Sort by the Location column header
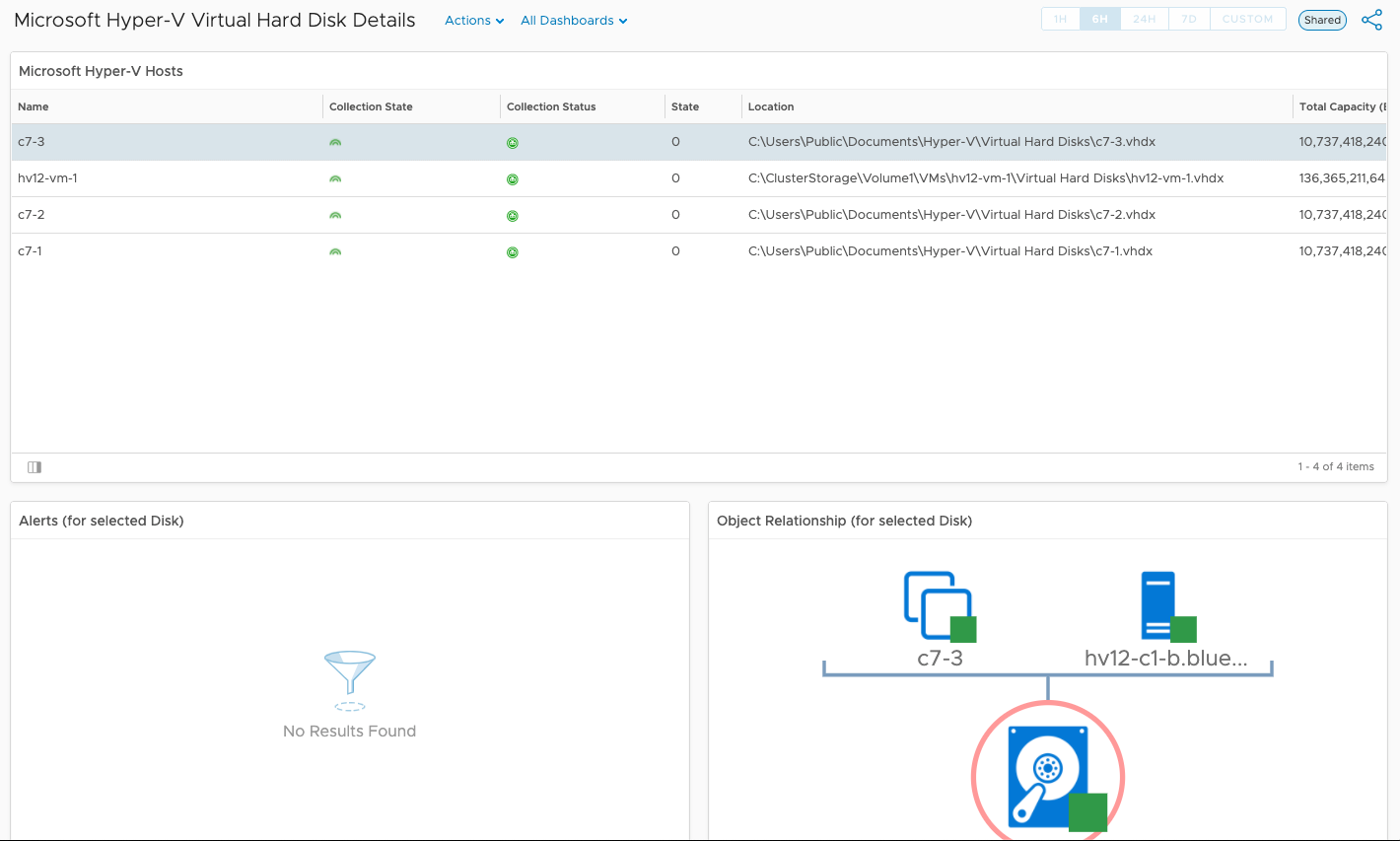Screen dimensions: 1400x841 771,106
